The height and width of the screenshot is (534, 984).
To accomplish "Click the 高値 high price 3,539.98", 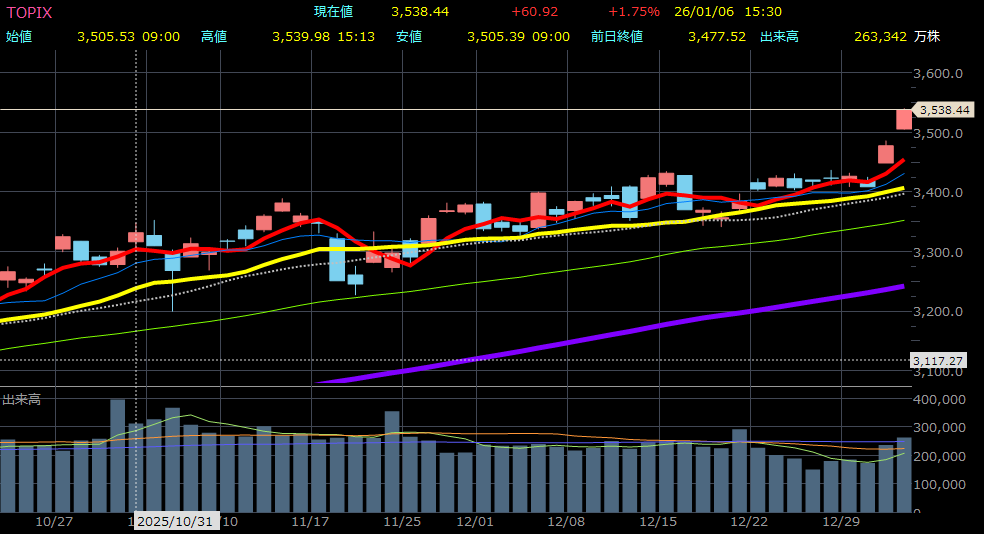I will [300, 36].
